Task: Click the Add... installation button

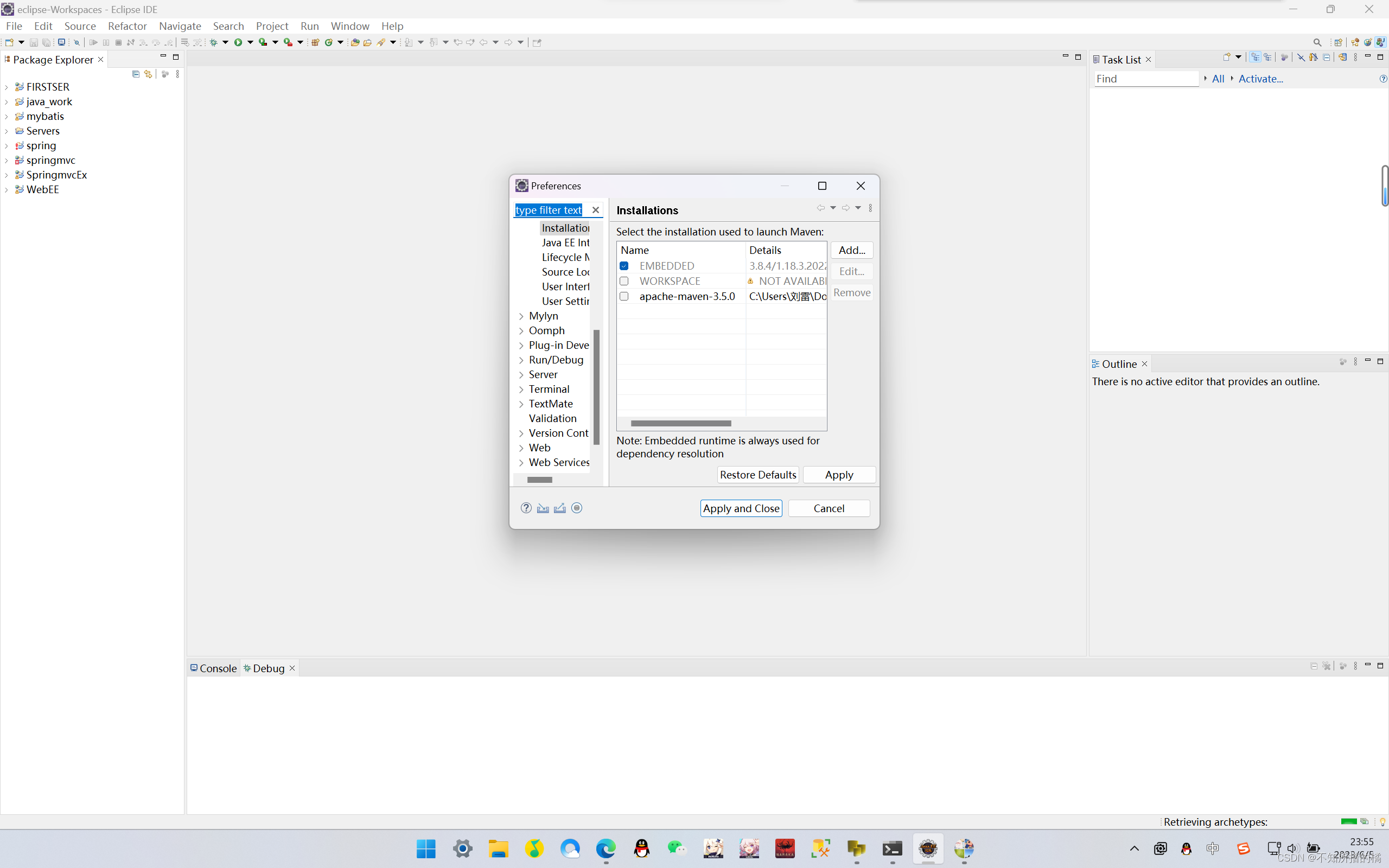Action: pyautogui.click(x=851, y=250)
